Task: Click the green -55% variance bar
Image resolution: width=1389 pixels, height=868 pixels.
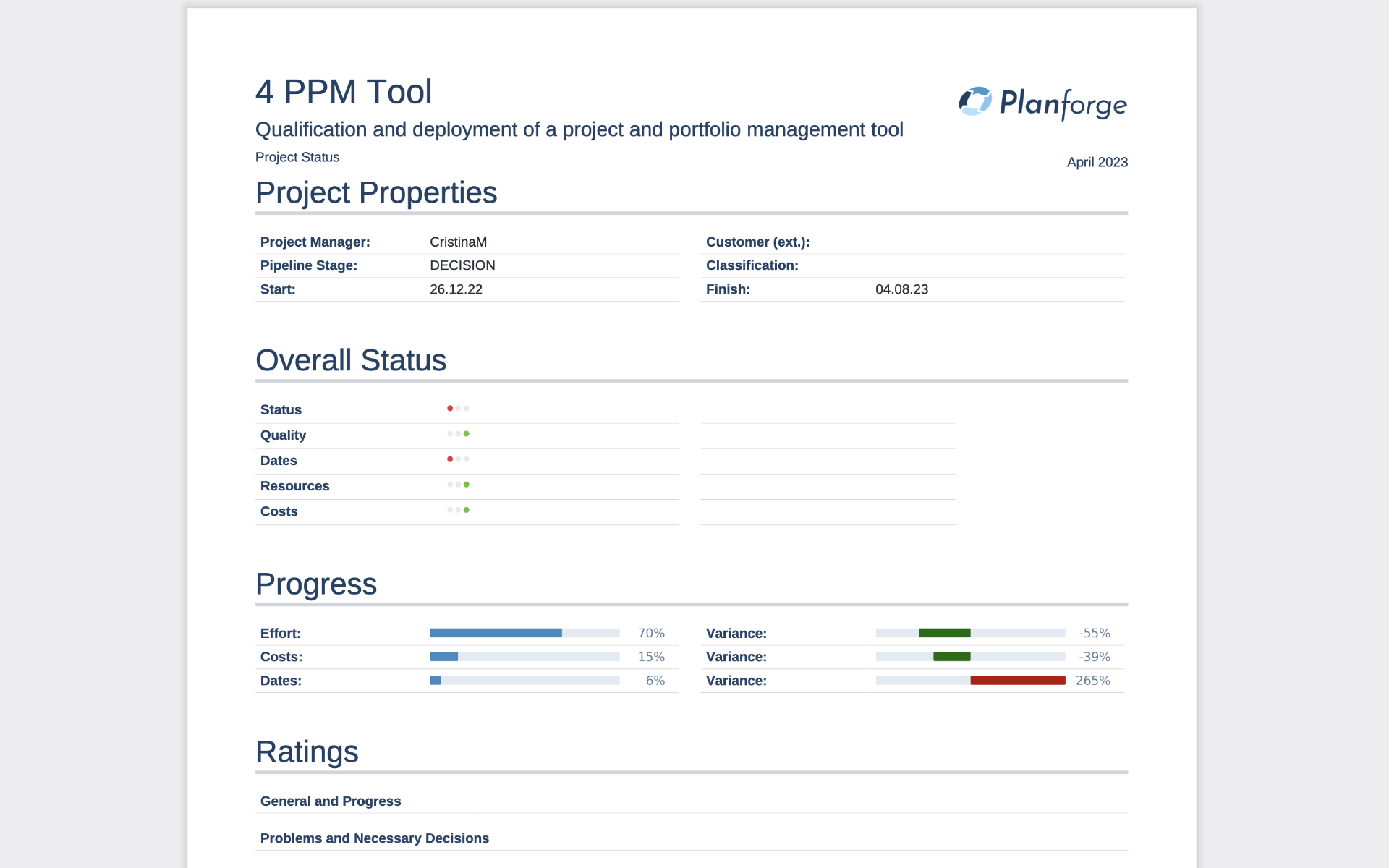Action: click(944, 631)
